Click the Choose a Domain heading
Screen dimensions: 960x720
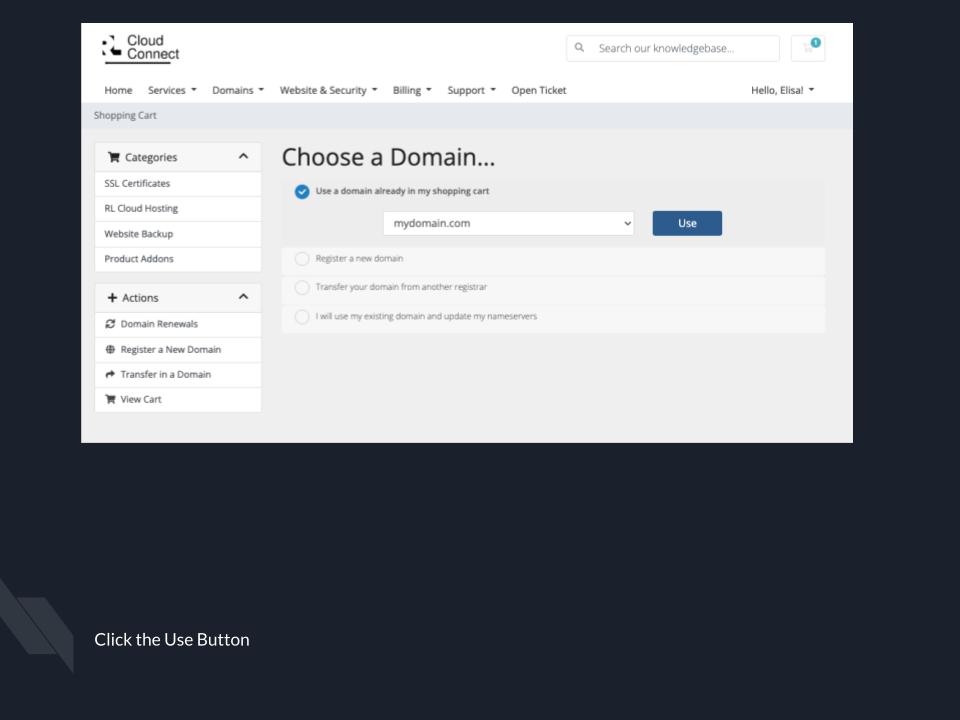388,157
